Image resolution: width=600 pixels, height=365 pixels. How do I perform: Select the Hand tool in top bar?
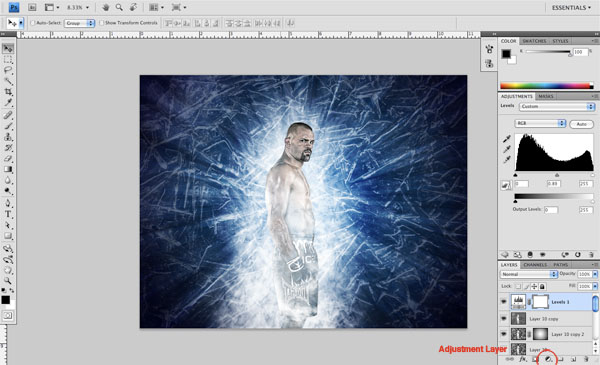(105, 7)
